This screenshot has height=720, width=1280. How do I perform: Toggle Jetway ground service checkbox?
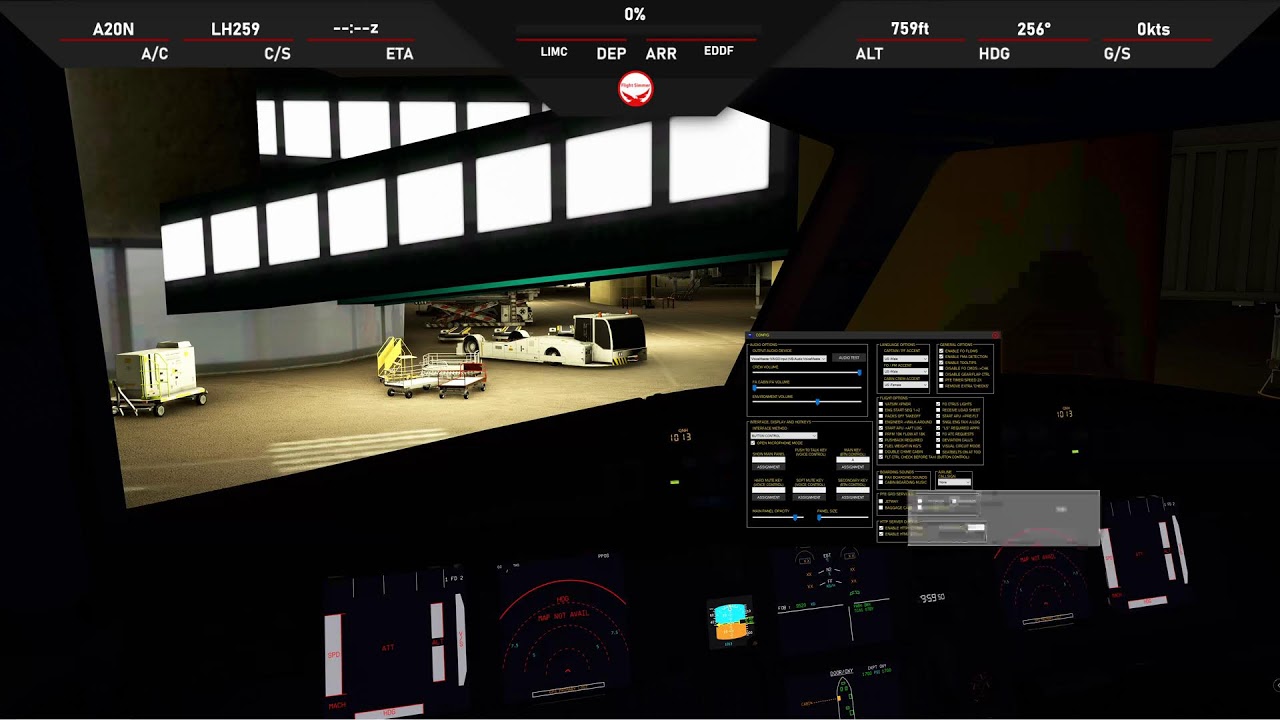coord(881,501)
